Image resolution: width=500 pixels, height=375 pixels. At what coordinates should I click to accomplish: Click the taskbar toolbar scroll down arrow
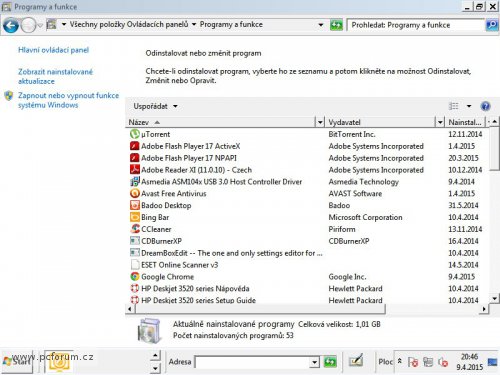pos(155,368)
